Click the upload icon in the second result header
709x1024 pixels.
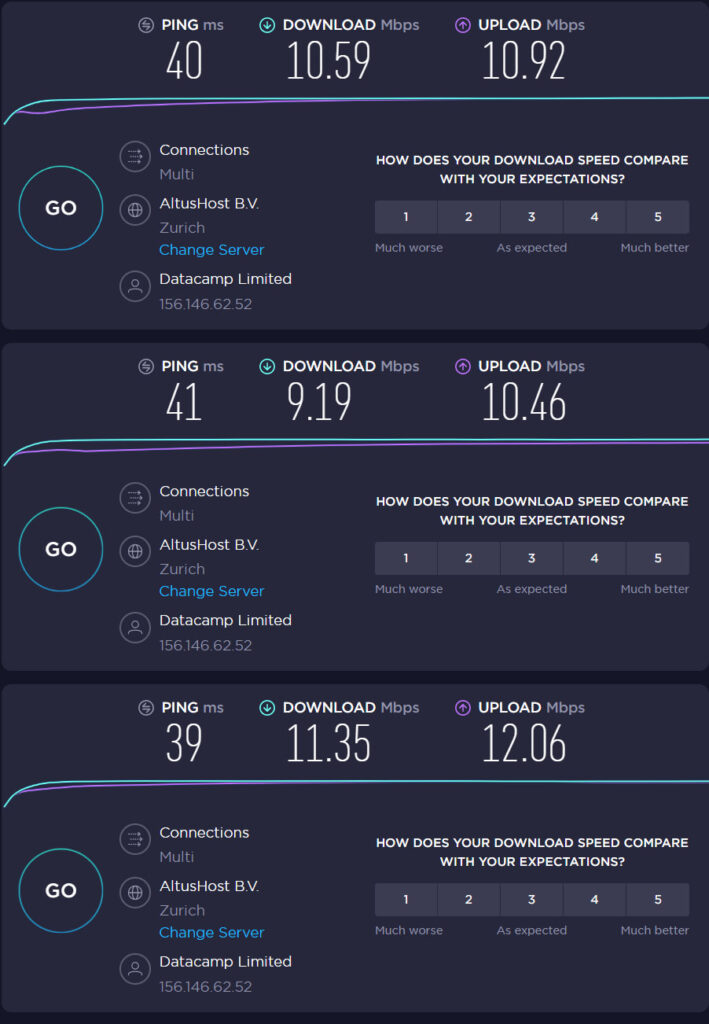tap(461, 366)
